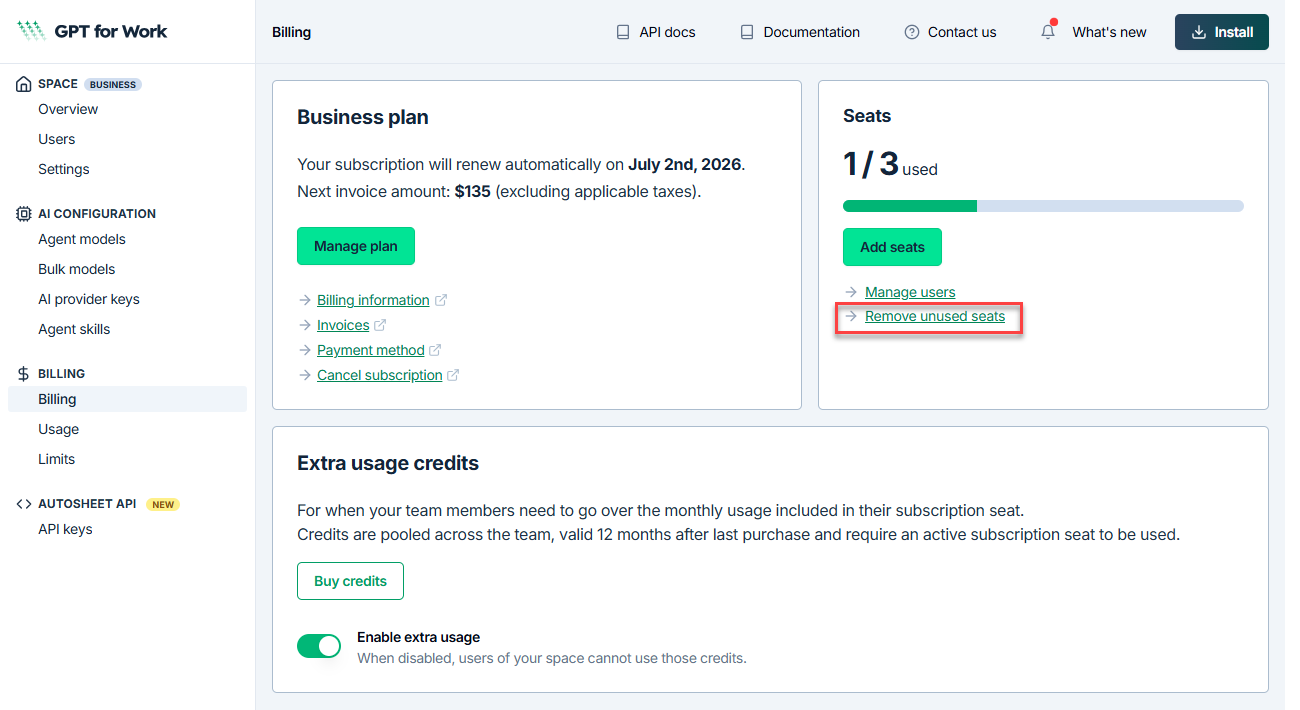
Task: Click the Documentation book icon
Action: tap(747, 32)
